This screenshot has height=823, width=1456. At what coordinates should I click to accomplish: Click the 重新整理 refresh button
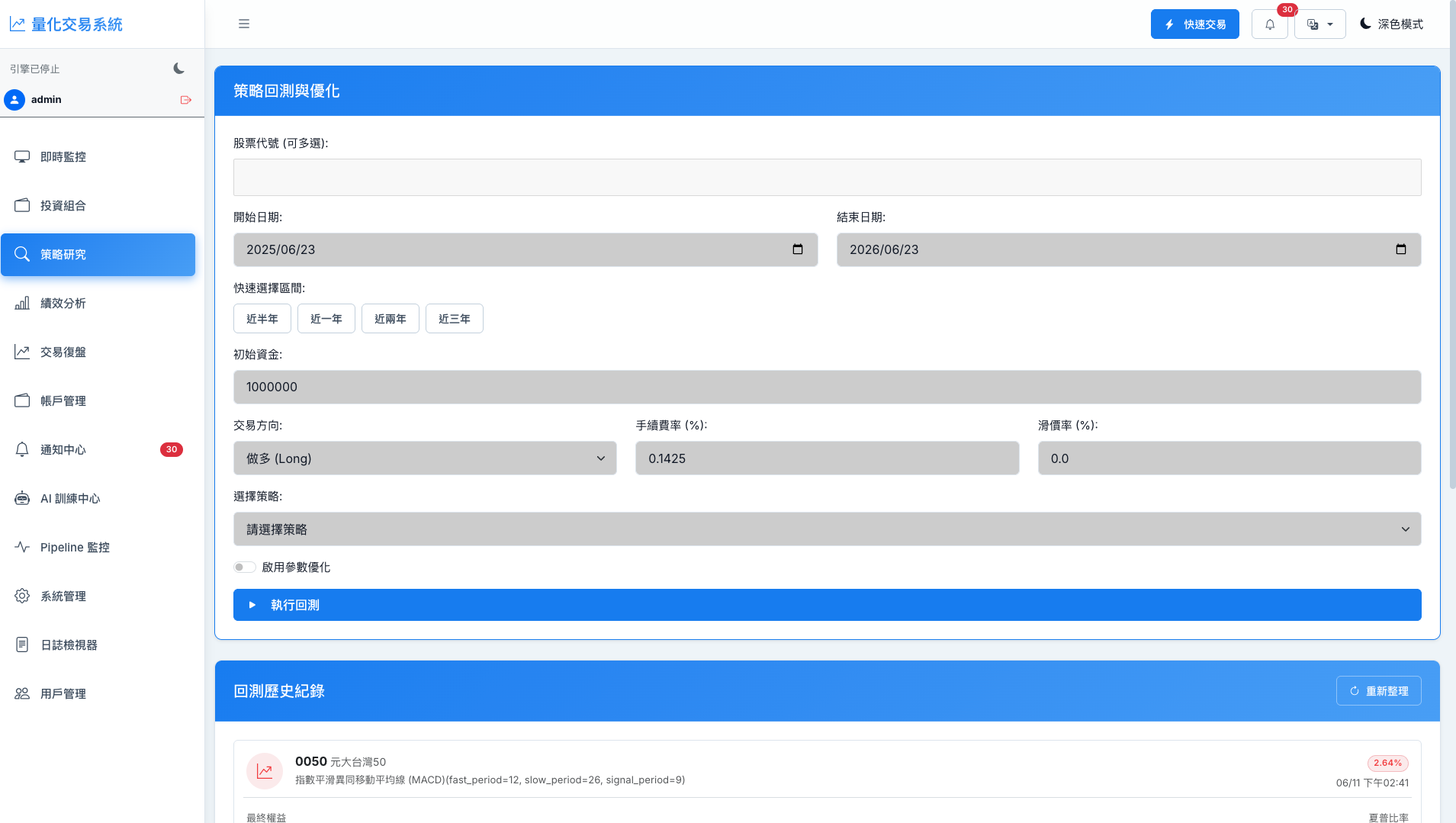[1378, 691]
